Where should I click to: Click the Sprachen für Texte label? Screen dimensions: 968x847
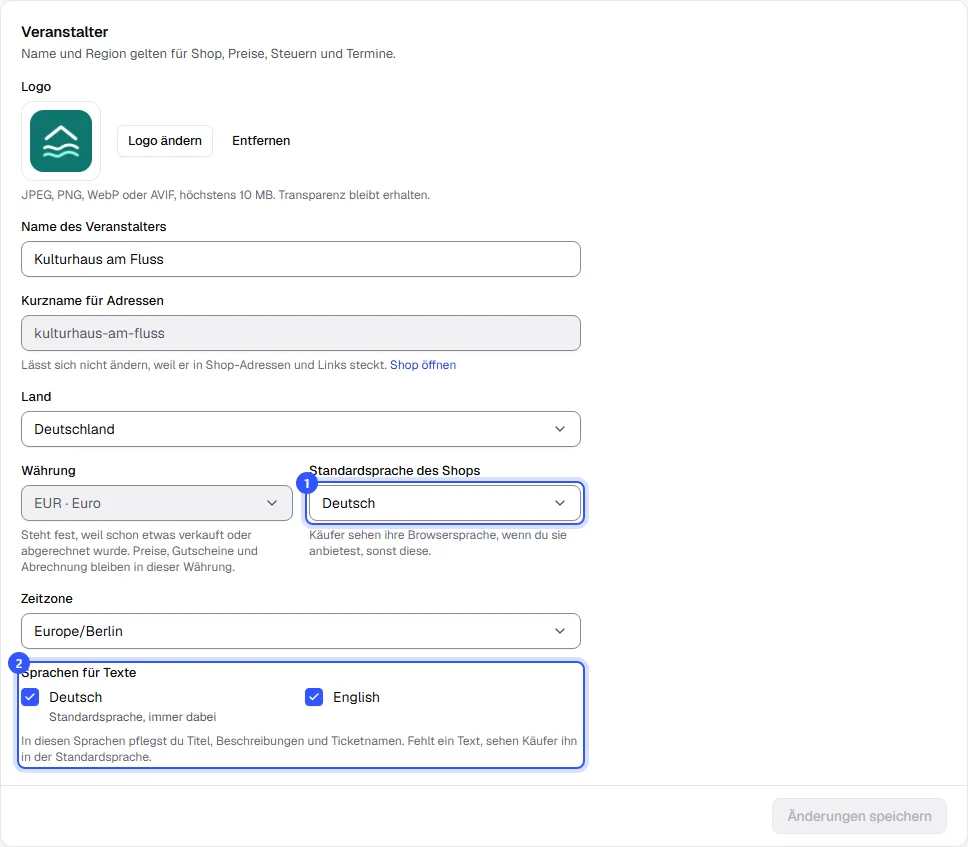pyautogui.click(x=79, y=672)
